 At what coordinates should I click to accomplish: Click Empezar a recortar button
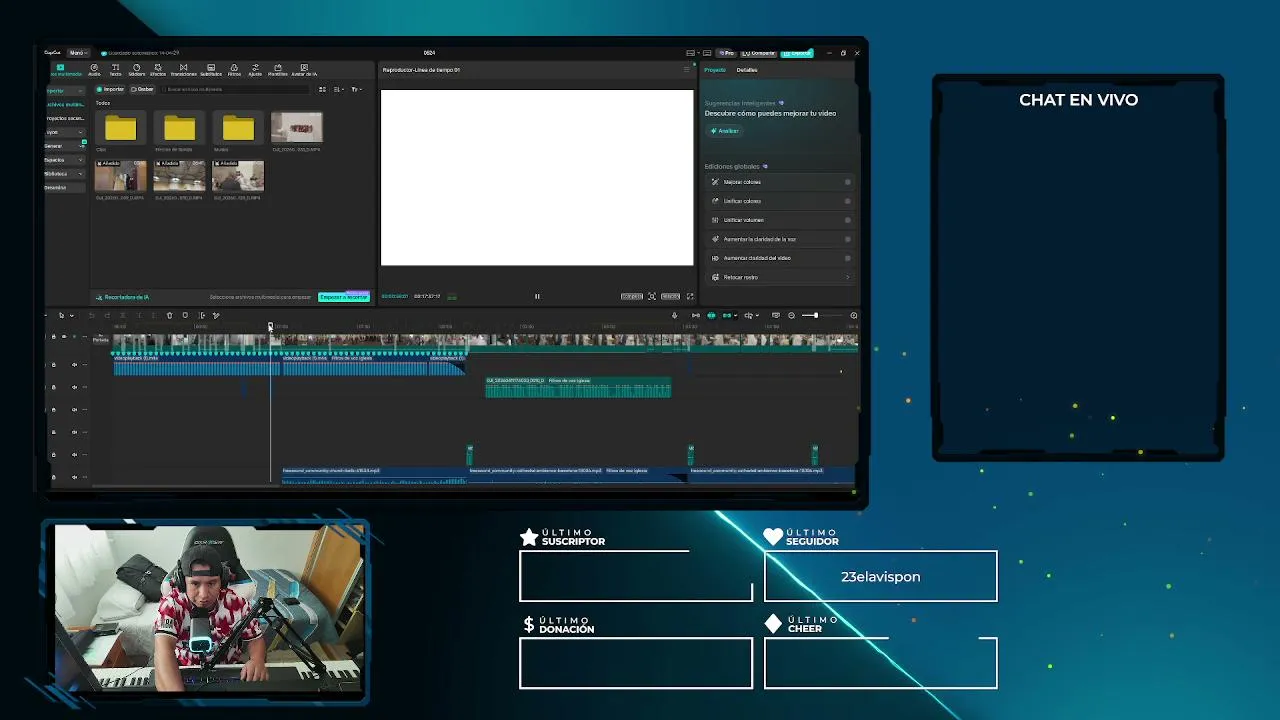pyautogui.click(x=344, y=297)
